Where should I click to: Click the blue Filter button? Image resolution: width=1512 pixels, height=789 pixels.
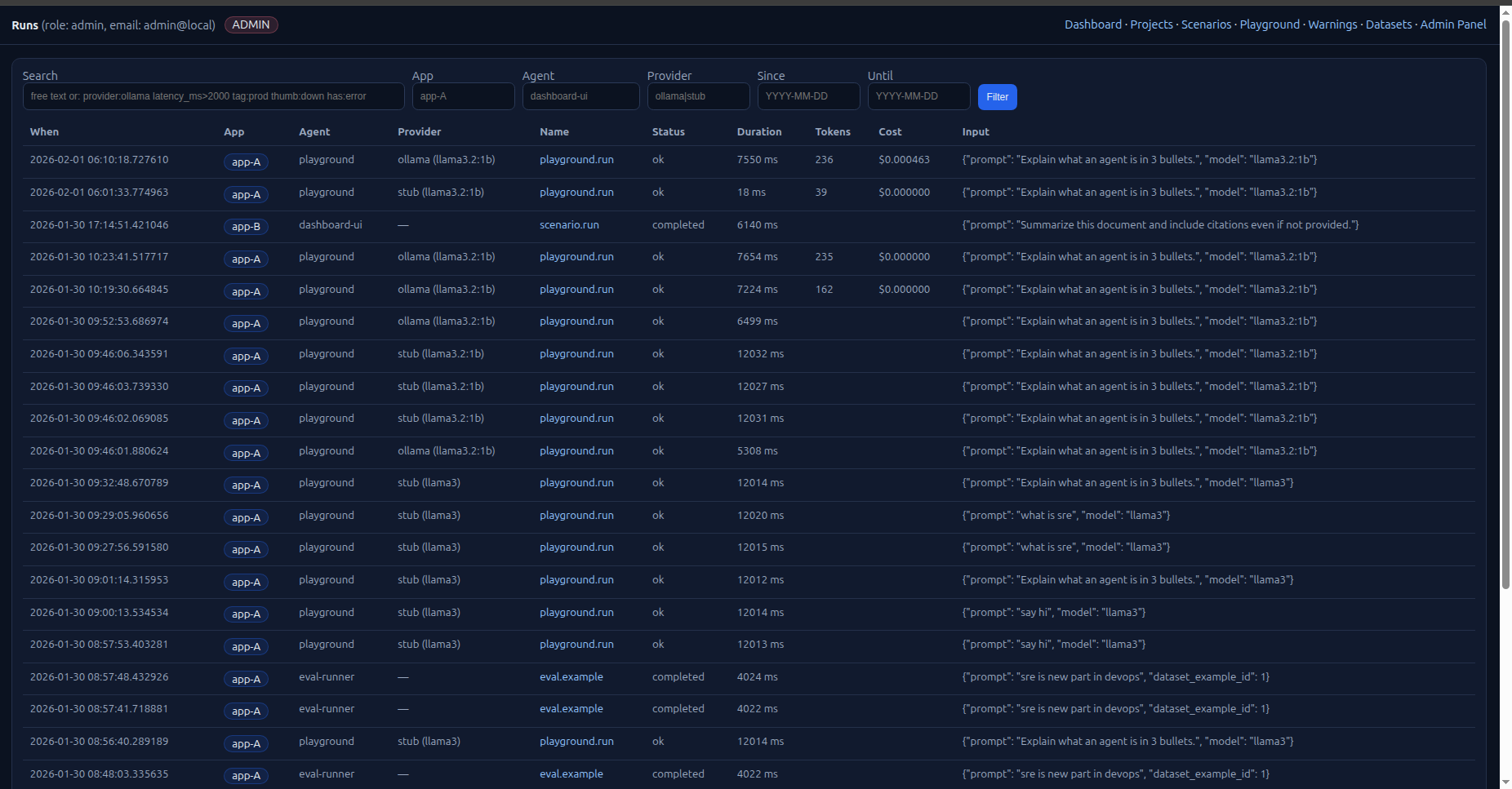coord(997,97)
